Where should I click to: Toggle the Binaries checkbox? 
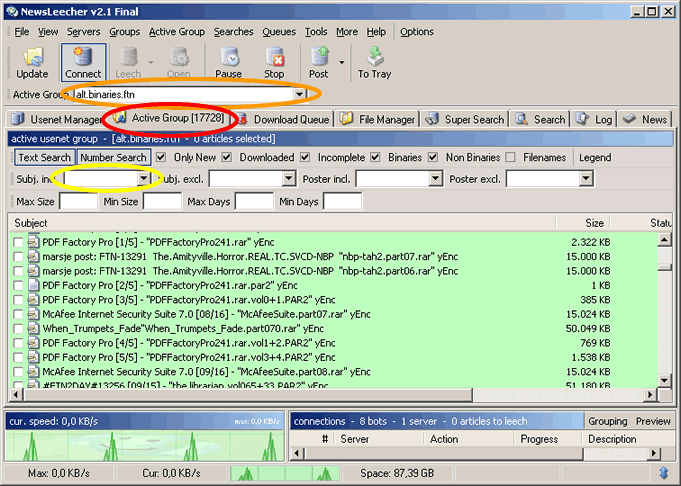click(x=376, y=157)
